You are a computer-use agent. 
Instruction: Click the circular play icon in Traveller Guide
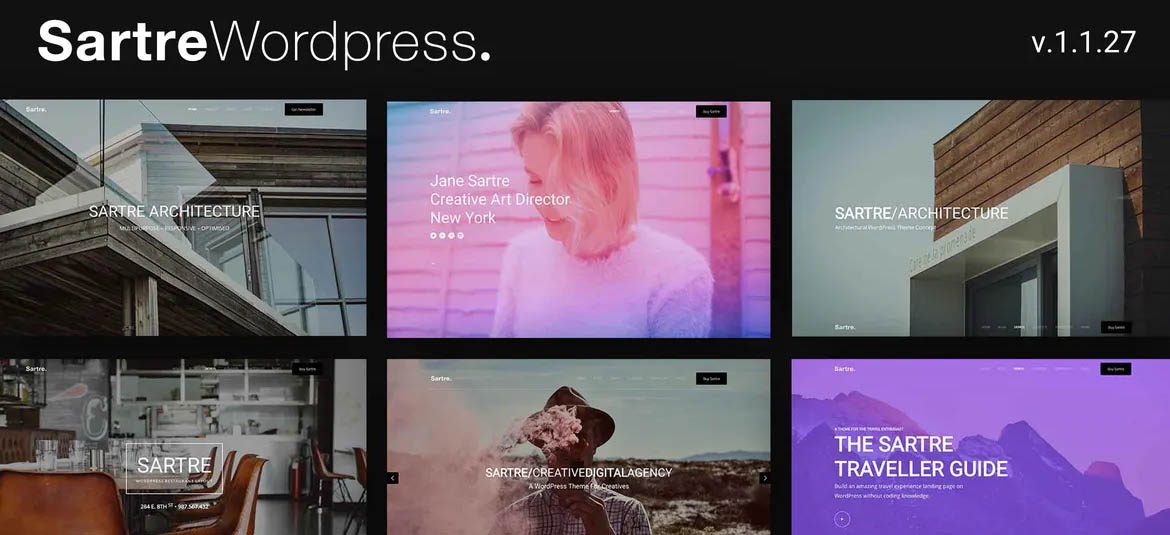tap(842, 518)
